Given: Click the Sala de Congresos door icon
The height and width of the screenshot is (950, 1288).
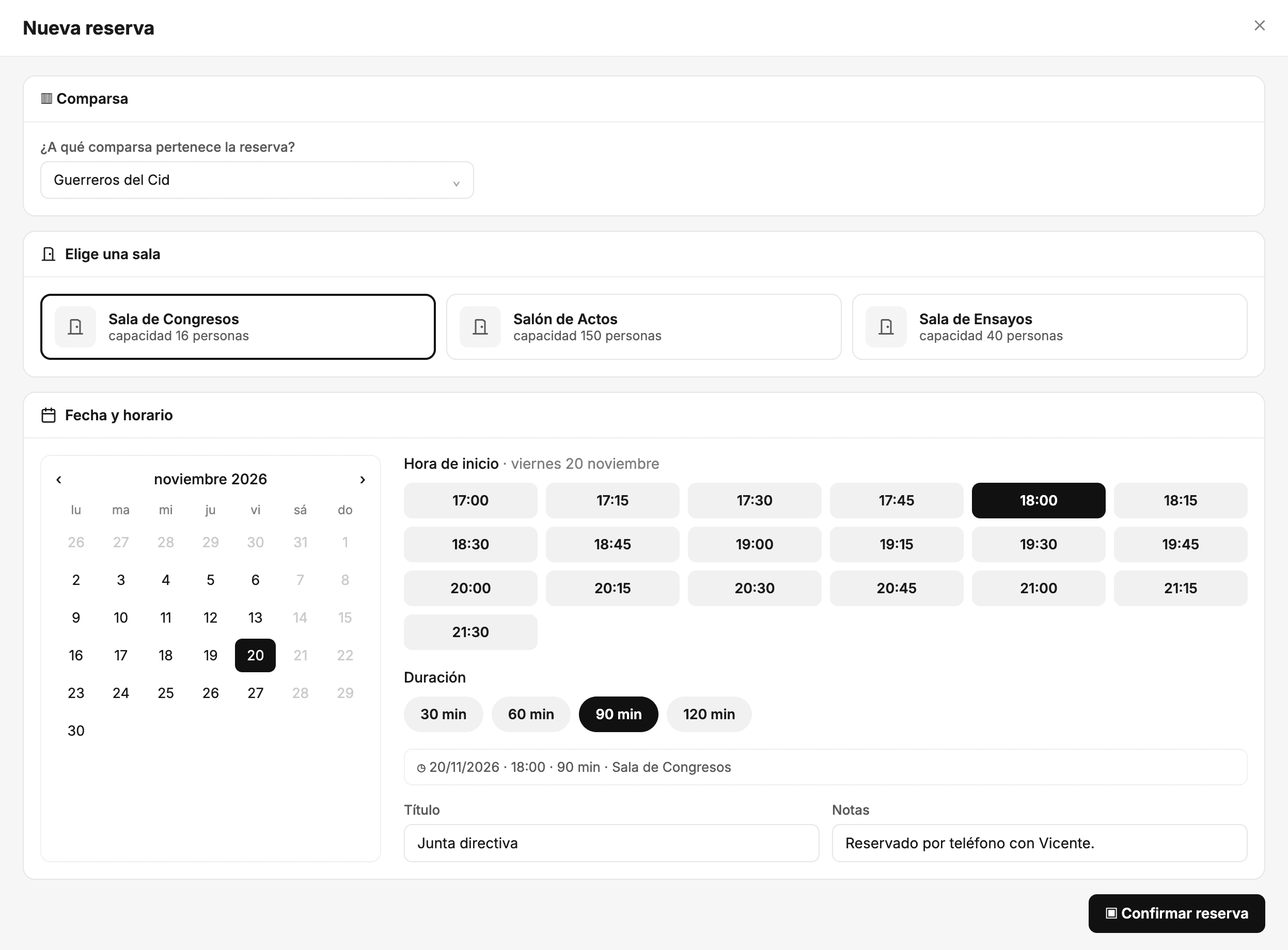Looking at the screenshot, I should 75,327.
